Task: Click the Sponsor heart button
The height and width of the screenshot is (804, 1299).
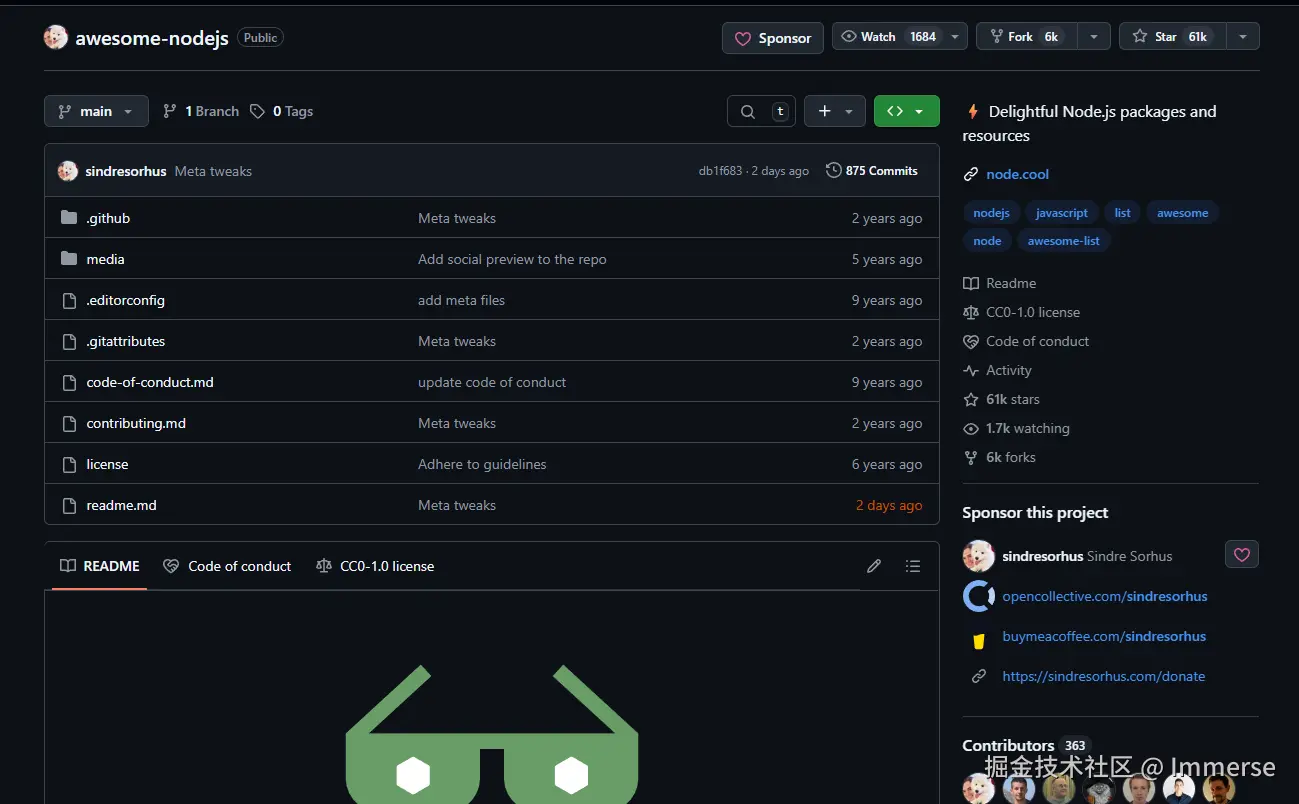Action: pyautogui.click(x=773, y=38)
